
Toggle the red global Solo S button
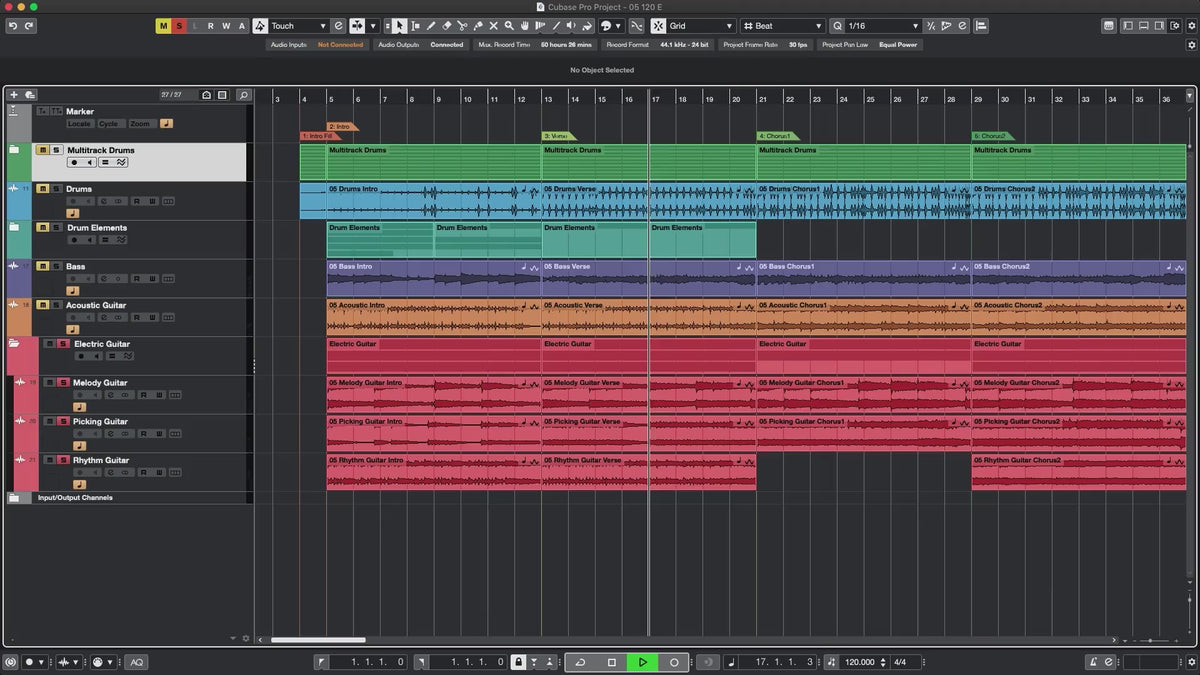pyautogui.click(x=179, y=26)
